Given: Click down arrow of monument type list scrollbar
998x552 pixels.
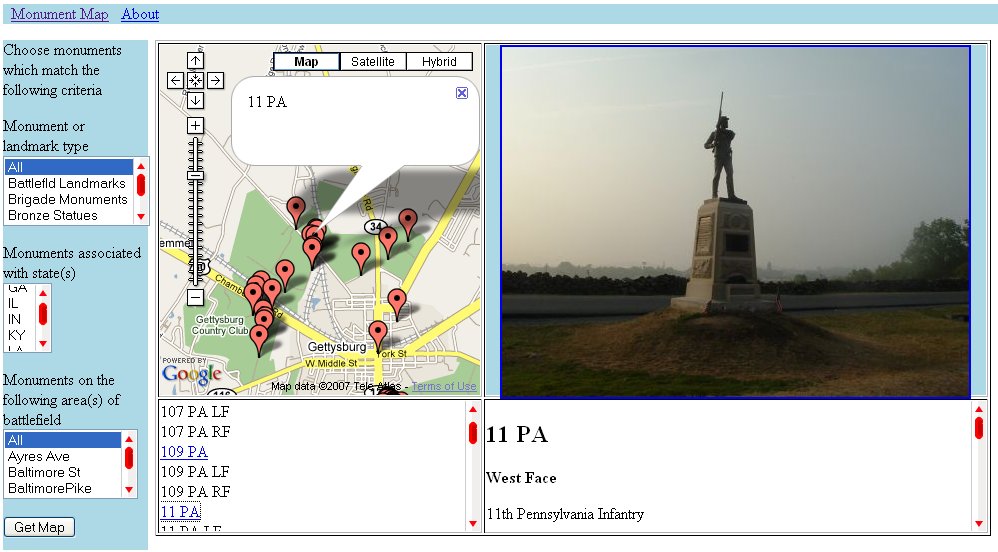Looking at the screenshot, I should (x=141, y=216).
